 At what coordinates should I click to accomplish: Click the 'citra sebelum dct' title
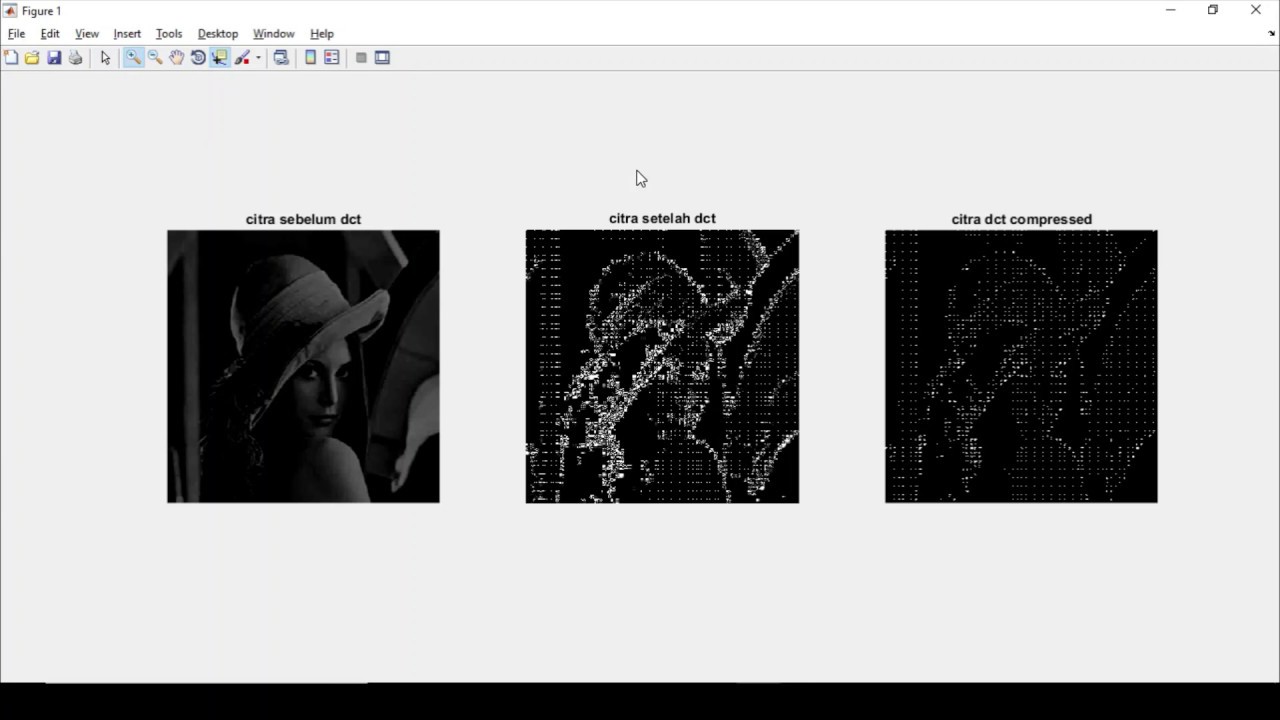(x=303, y=219)
